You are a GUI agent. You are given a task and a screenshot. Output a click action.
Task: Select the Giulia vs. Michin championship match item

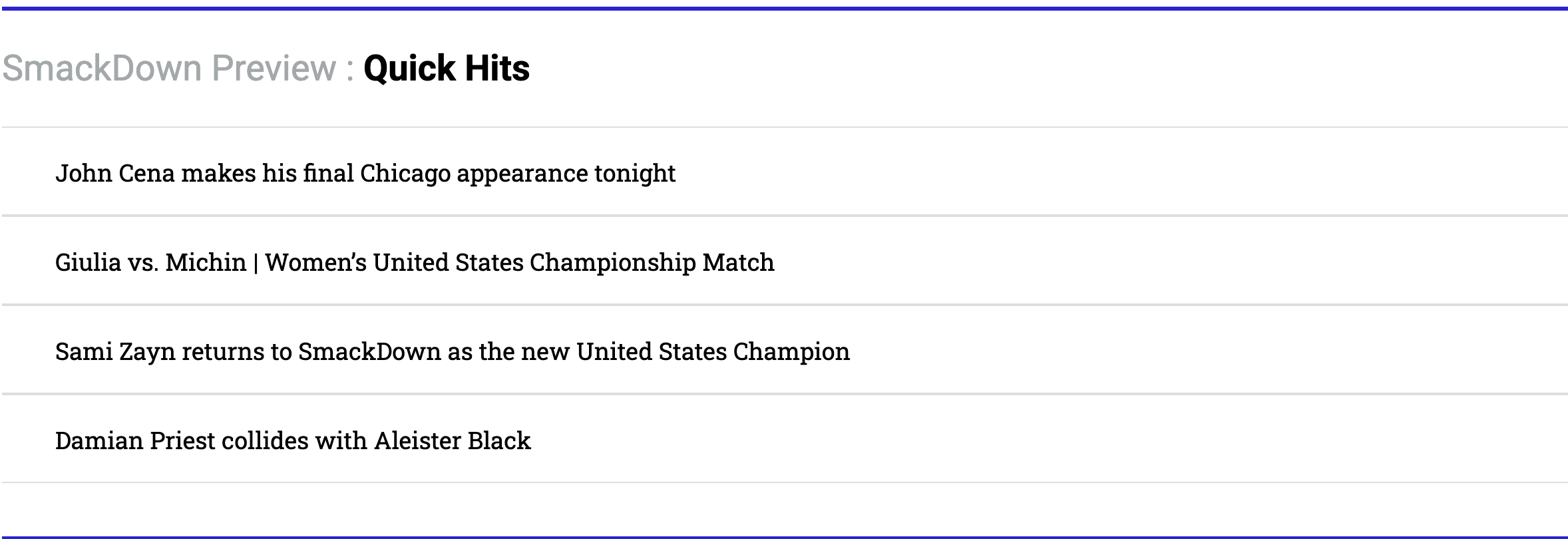point(414,262)
